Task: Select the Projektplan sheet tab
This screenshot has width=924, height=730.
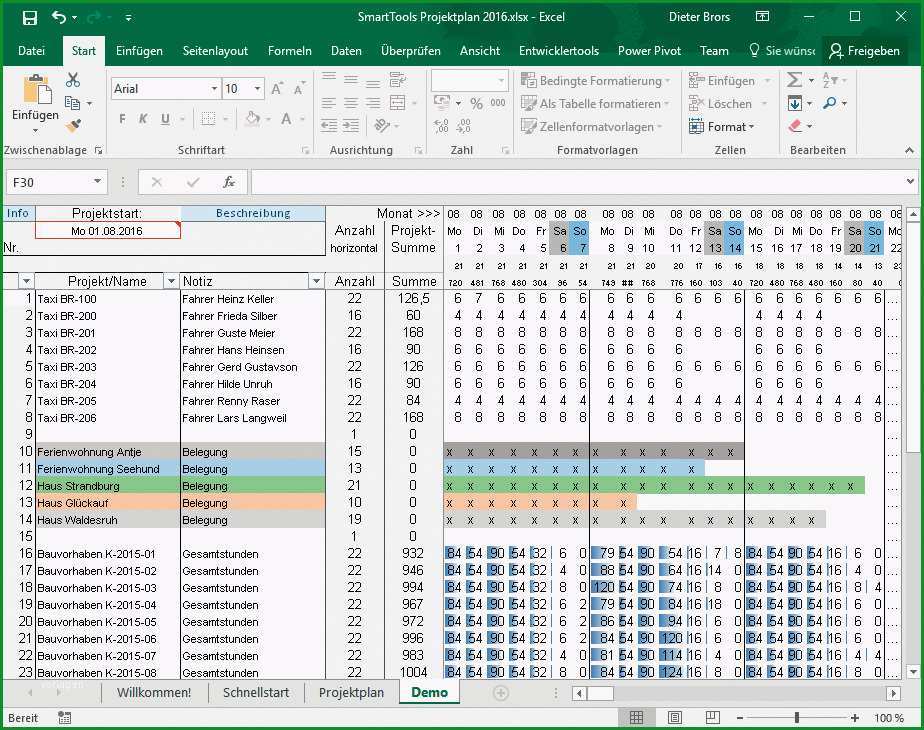Action: 351,693
